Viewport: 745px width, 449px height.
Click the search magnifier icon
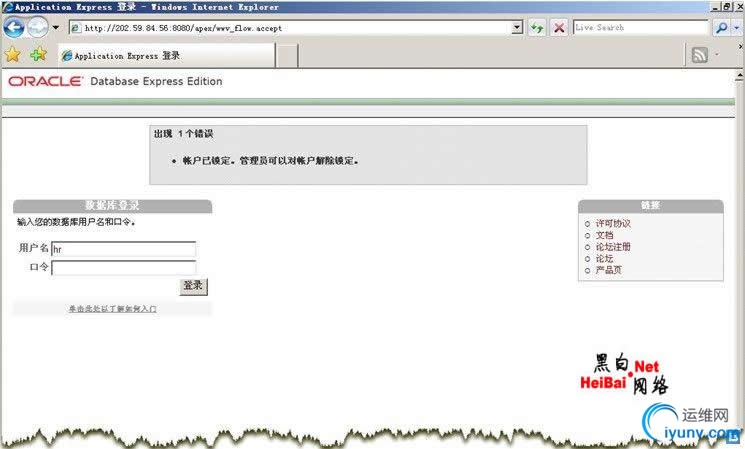point(721,28)
